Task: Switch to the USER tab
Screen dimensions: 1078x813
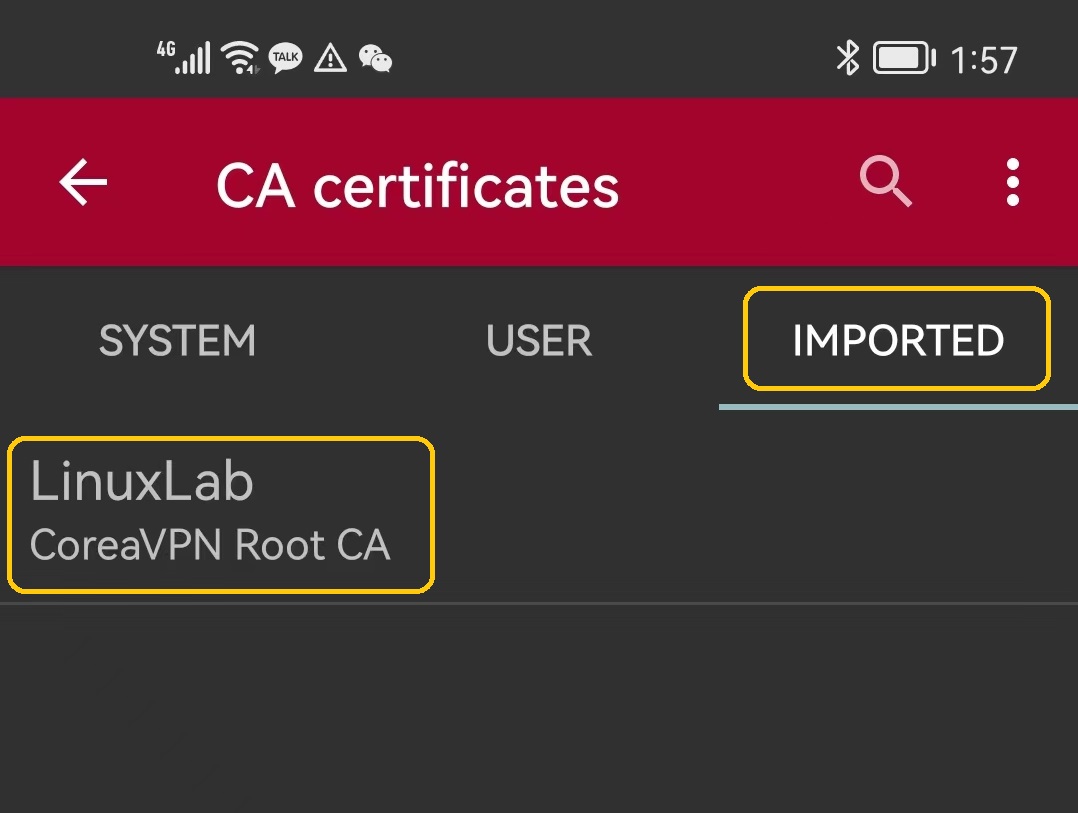Action: (539, 341)
